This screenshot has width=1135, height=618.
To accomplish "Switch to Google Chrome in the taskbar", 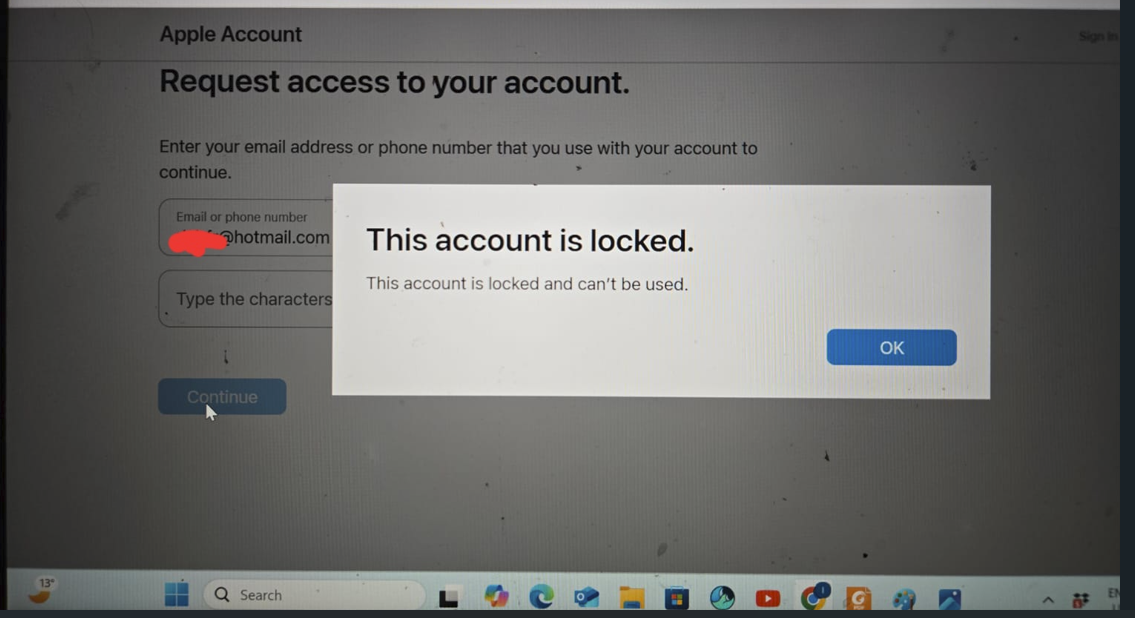I will (x=814, y=597).
